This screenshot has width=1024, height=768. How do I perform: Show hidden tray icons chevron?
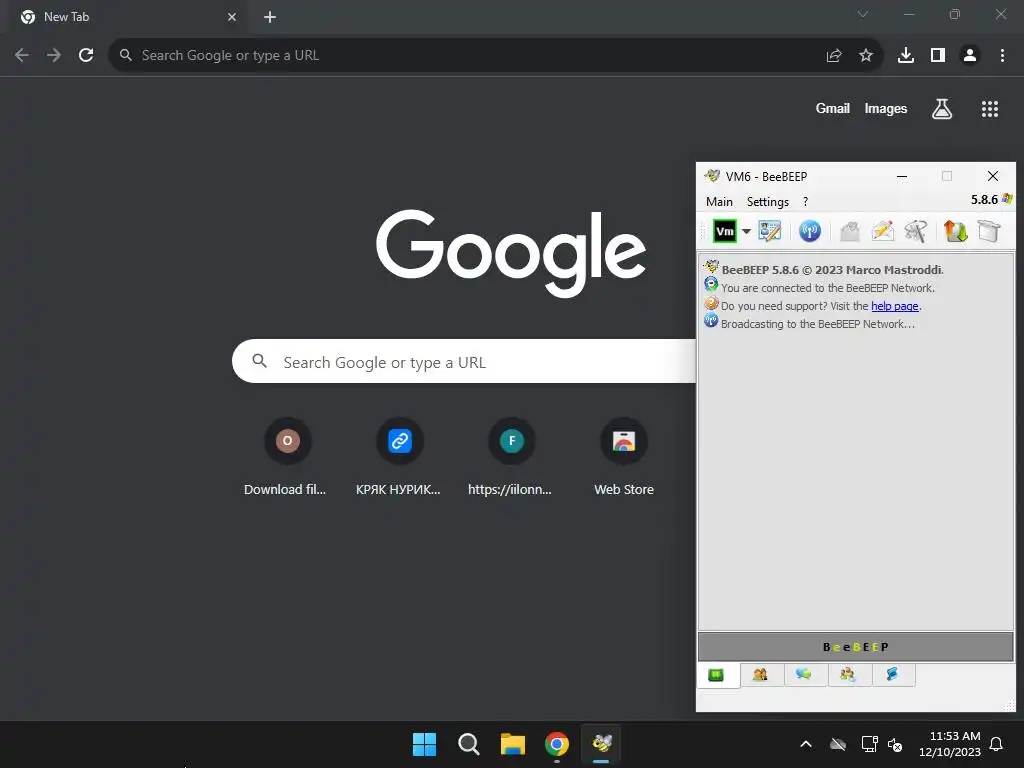coord(806,744)
